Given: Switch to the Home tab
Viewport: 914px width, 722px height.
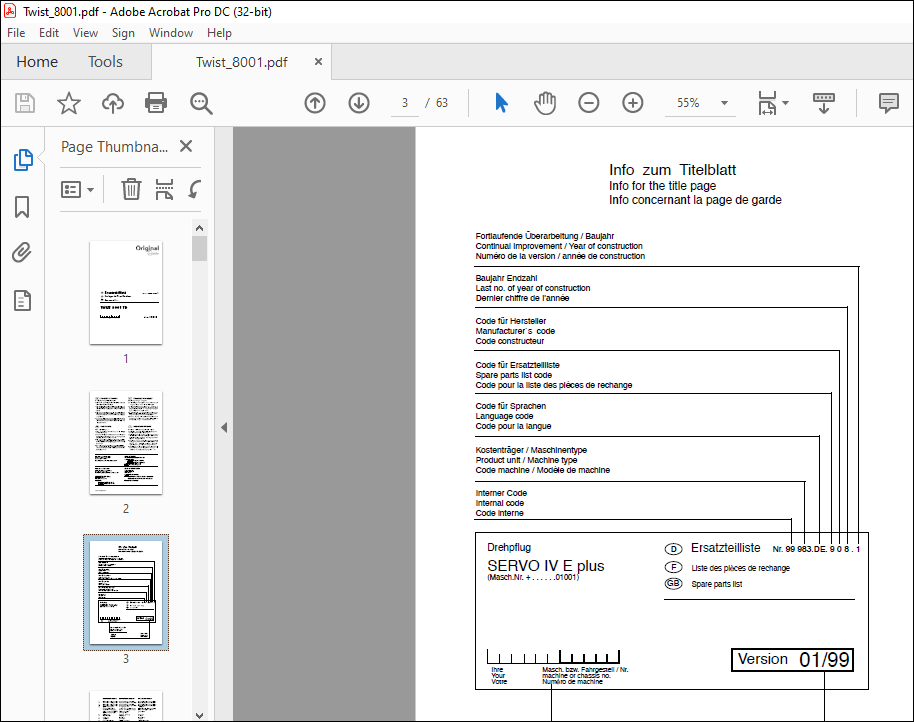Looking at the screenshot, I should tap(37, 62).
